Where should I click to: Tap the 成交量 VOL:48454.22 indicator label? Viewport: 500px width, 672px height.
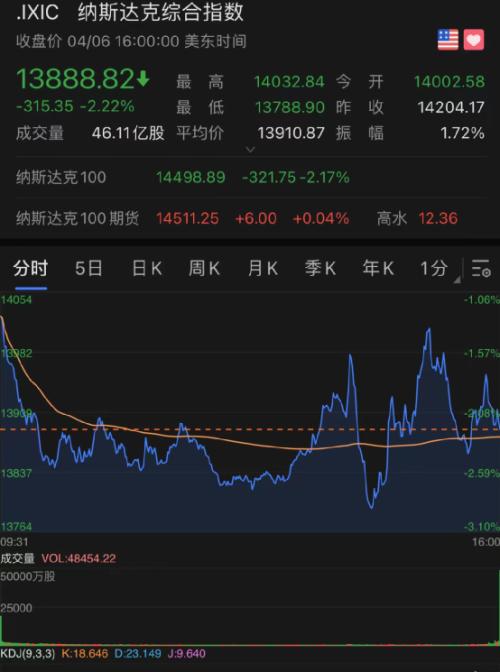pyautogui.click(x=58, y=558)
